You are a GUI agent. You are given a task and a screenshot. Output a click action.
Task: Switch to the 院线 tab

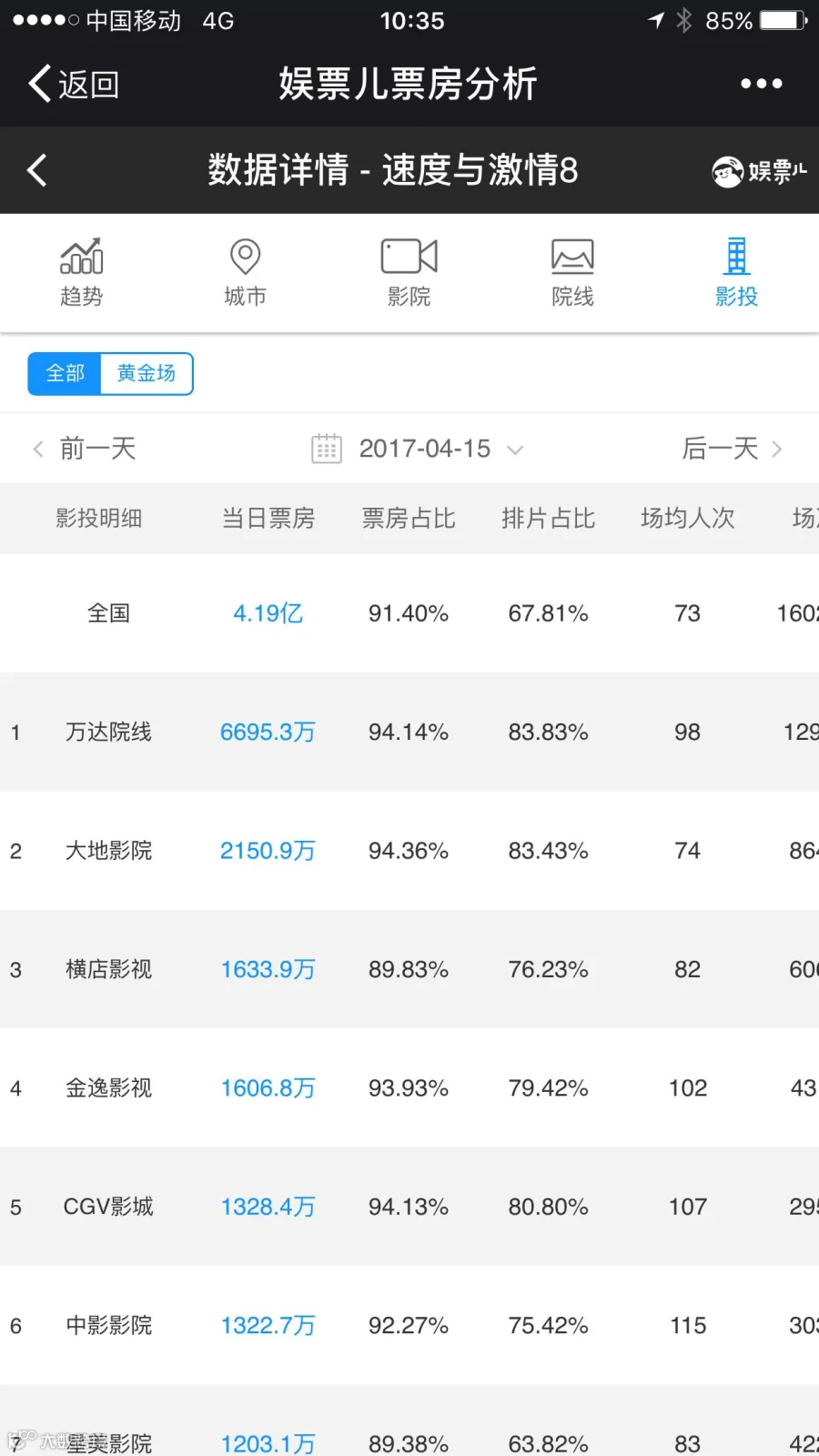(x=572, y=272)
